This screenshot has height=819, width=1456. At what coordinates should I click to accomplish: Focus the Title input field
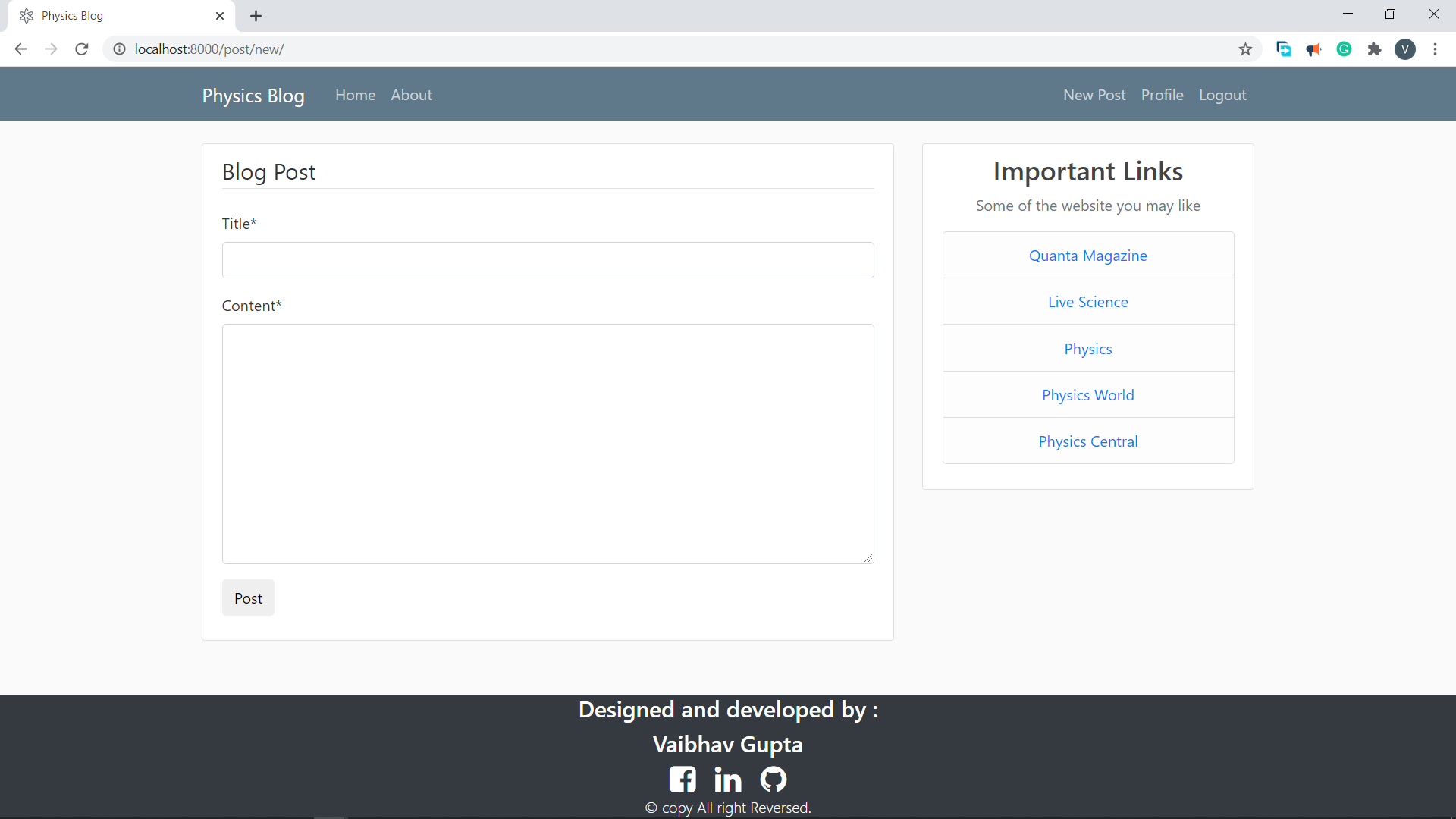tap(548, 260)
